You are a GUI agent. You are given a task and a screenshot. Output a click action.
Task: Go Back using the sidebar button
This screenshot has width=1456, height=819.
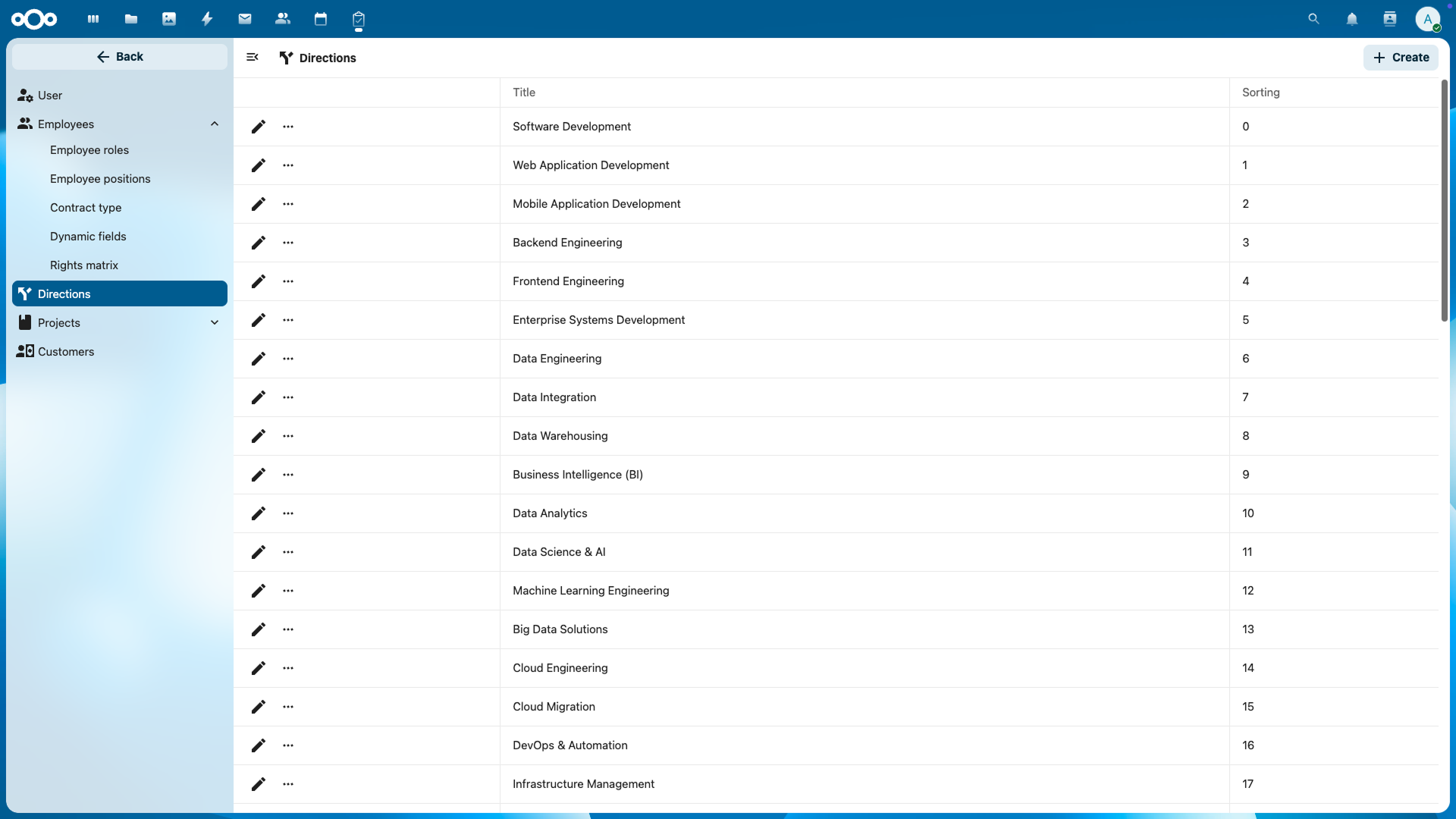coord(120,57)
